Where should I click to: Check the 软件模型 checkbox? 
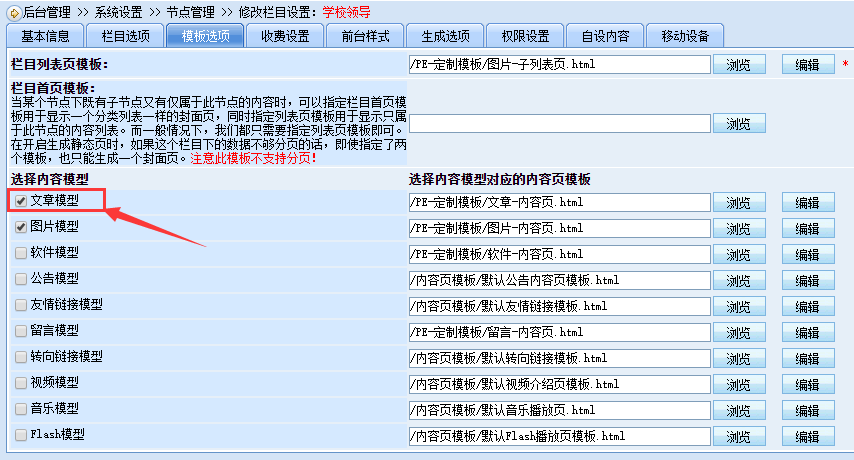pos(21,253)
